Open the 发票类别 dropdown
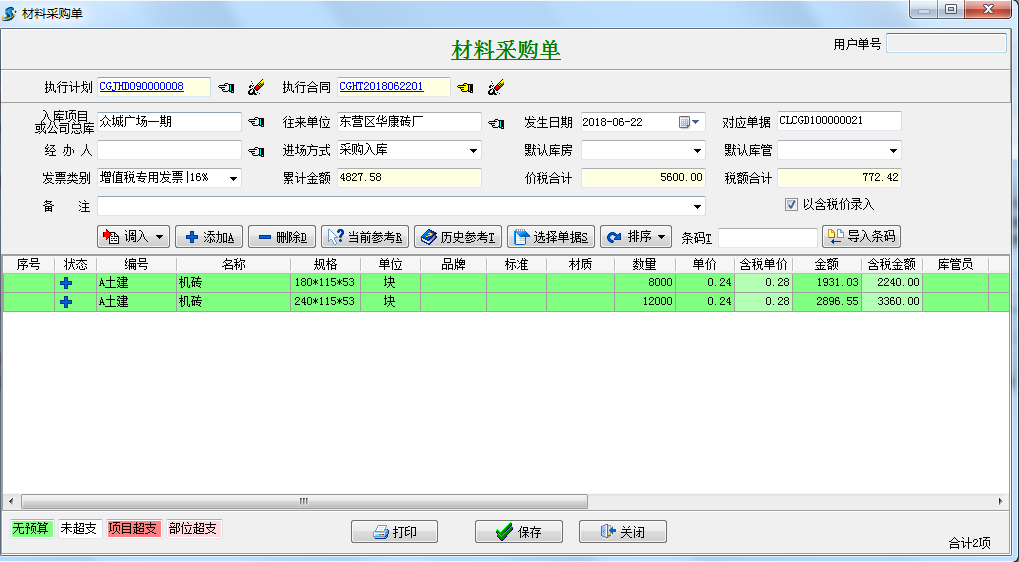 [x=233, y=178]
